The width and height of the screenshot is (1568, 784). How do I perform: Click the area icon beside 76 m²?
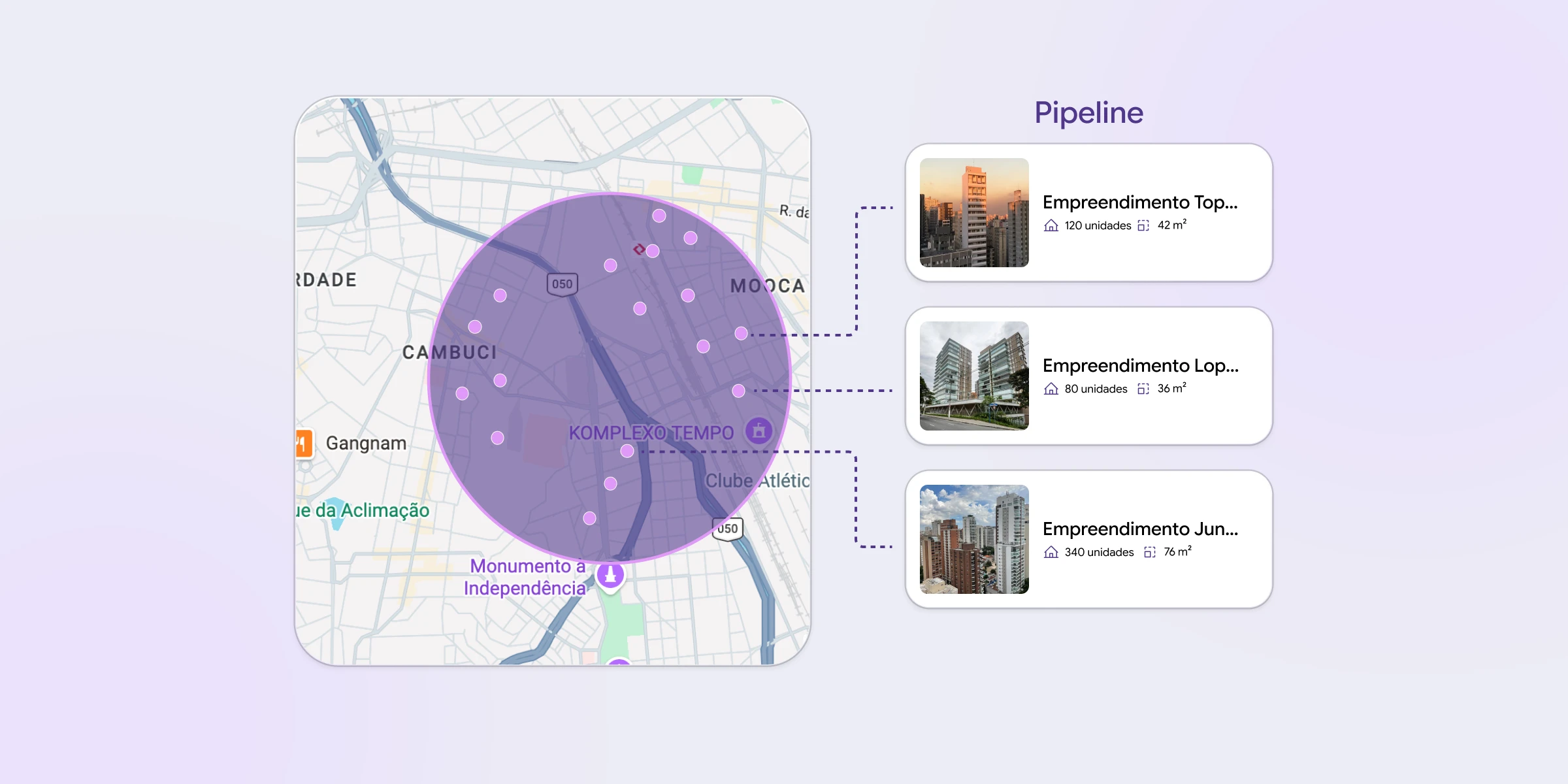(1149, 552)
